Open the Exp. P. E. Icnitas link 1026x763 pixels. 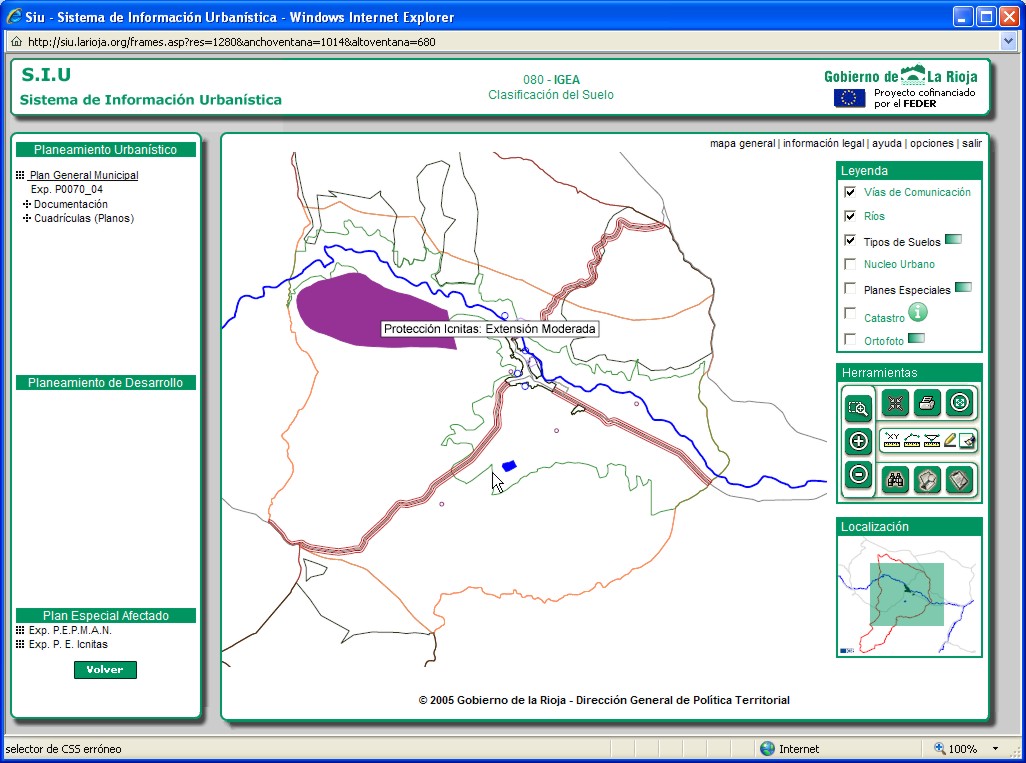[x=68, y=644]
